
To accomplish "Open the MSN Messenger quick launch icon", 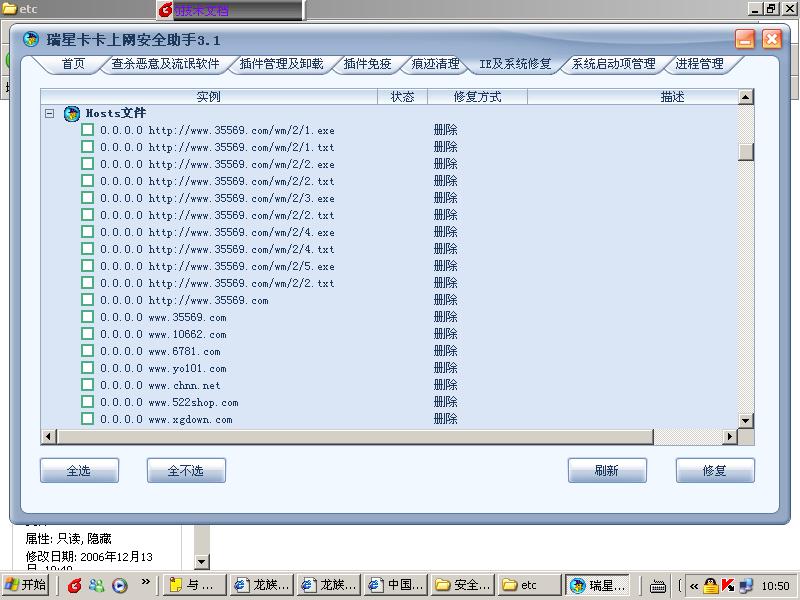I will (x=96, y=585).
